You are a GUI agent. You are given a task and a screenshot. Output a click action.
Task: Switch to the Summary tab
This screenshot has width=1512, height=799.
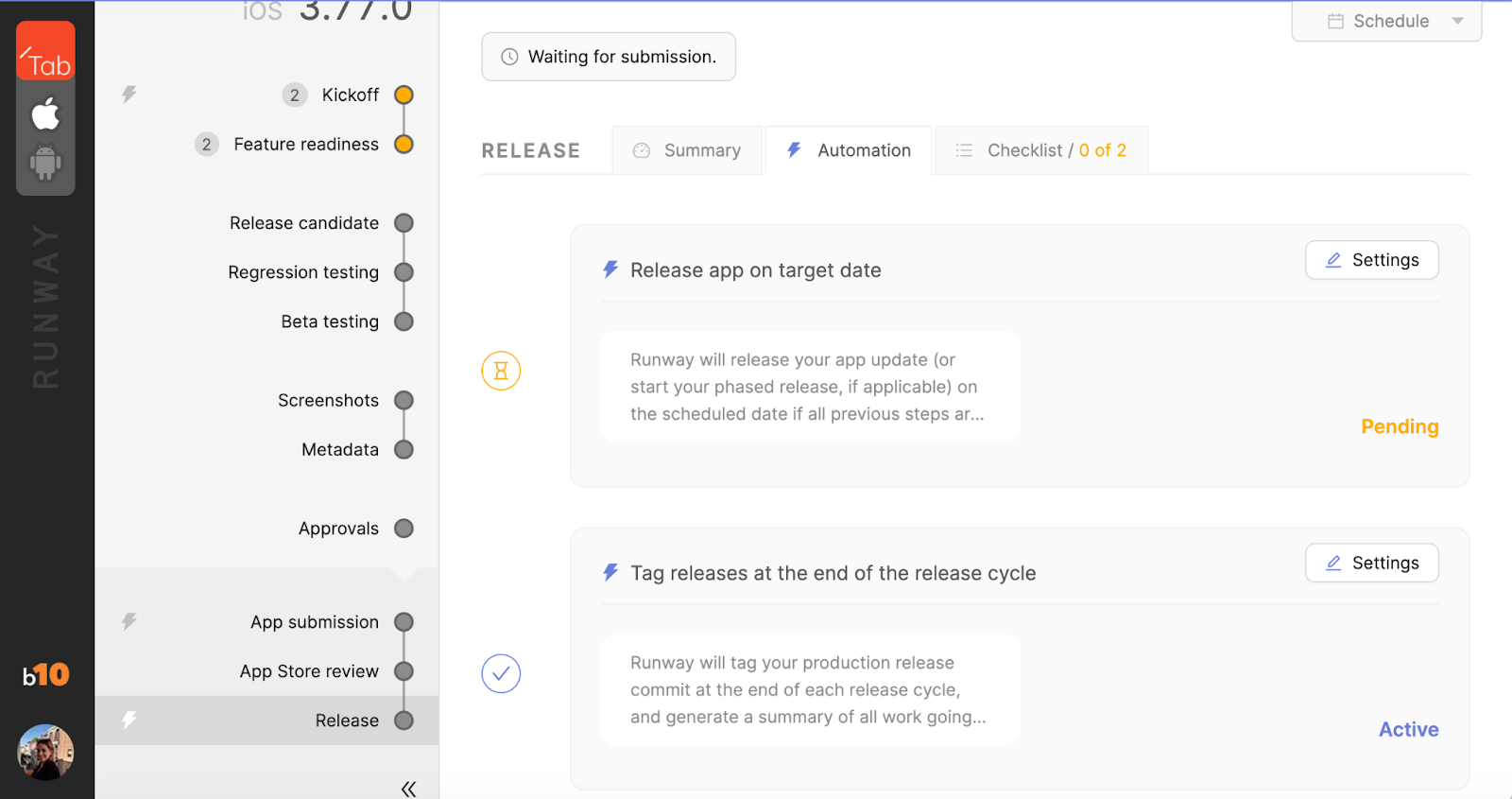687,150
